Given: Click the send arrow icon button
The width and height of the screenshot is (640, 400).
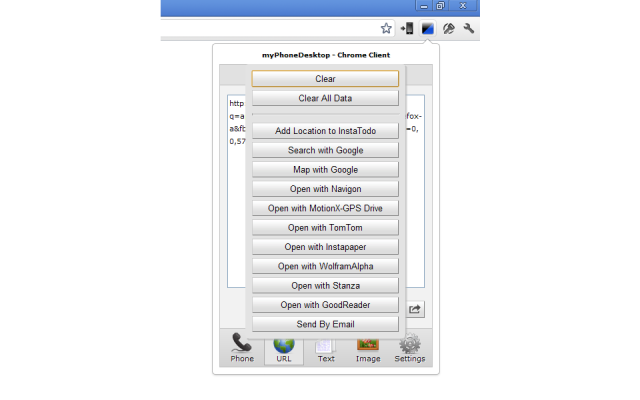Looking at the screenshot, I should [415, 309].
